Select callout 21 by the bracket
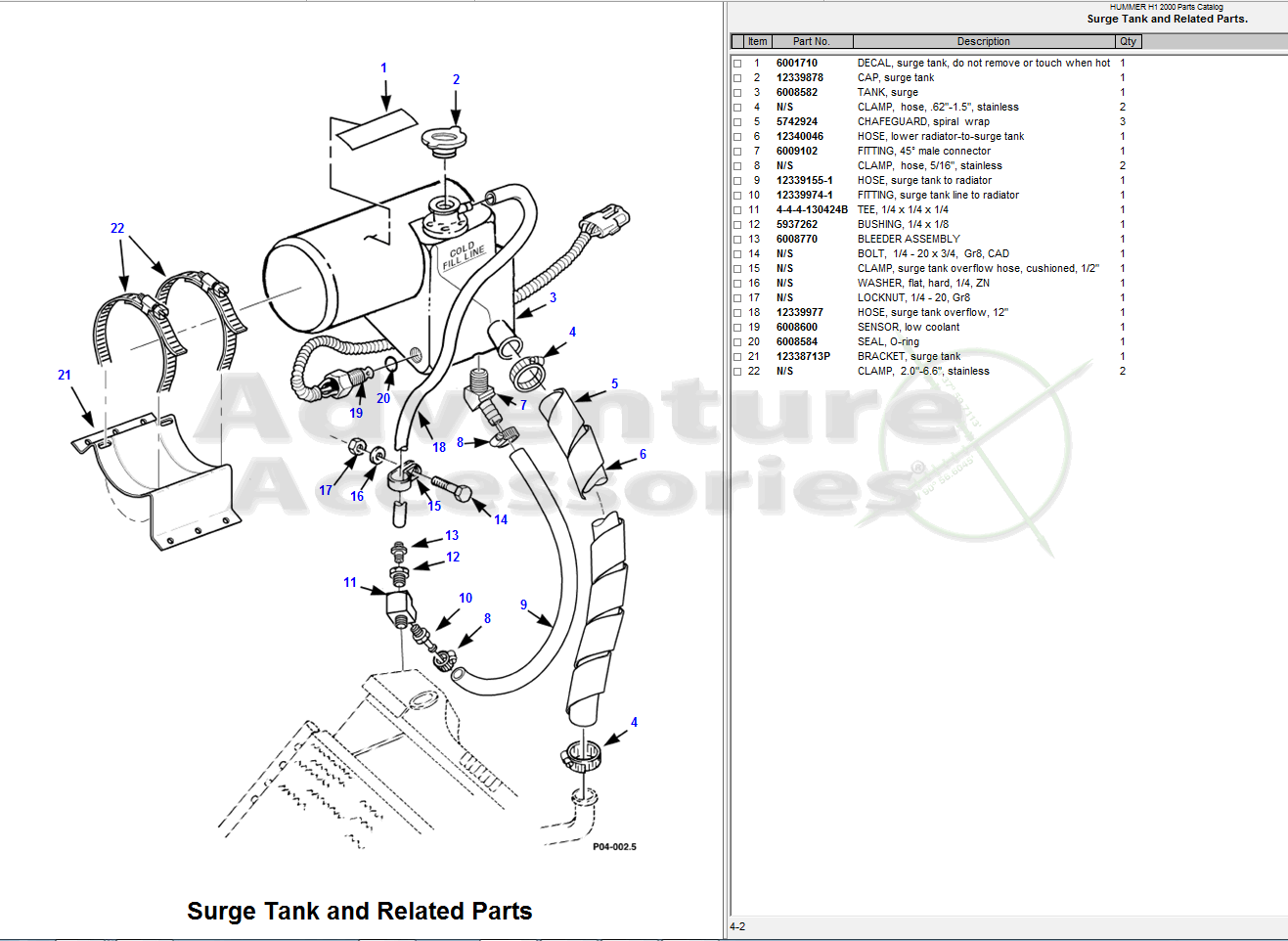The image size is (1288, 941). pos(65,376)
